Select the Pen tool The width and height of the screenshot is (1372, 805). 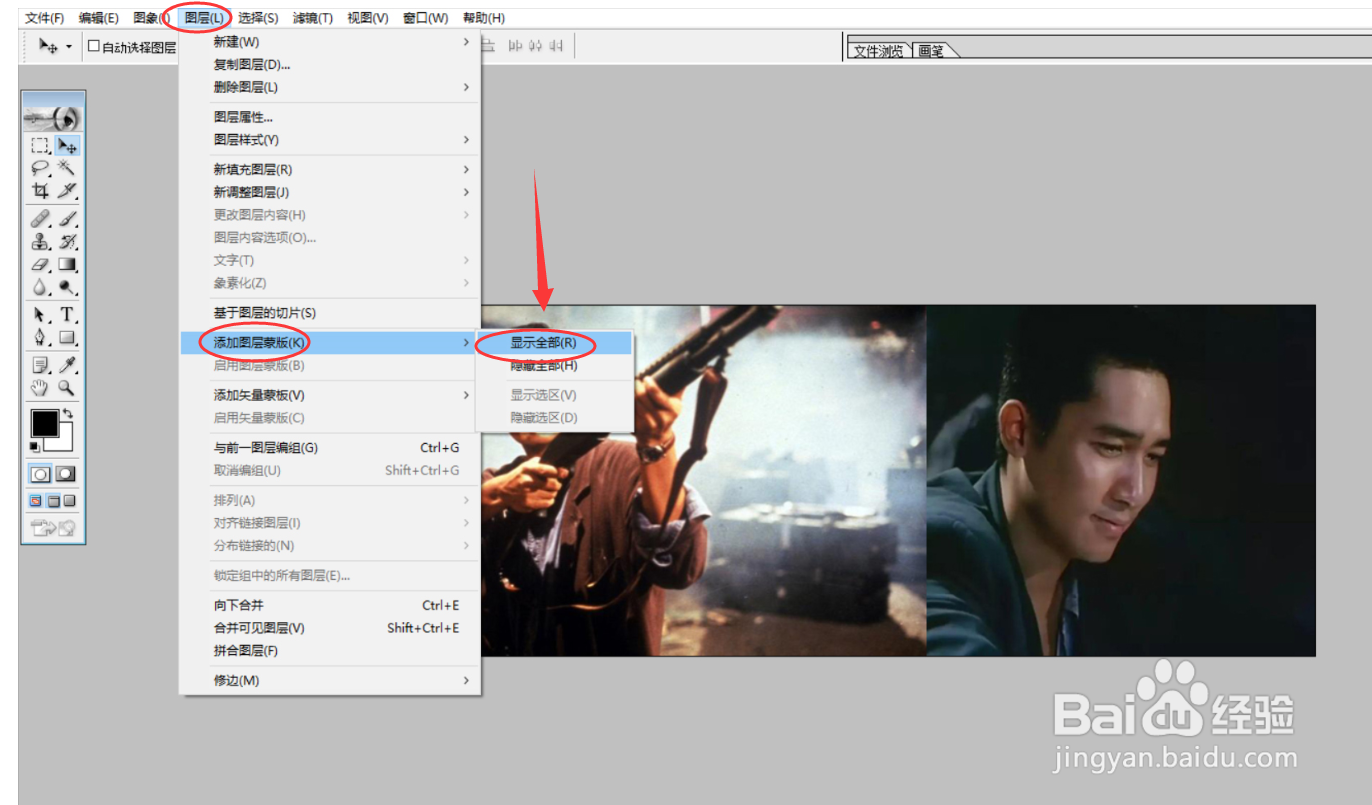tap(40, 337)
